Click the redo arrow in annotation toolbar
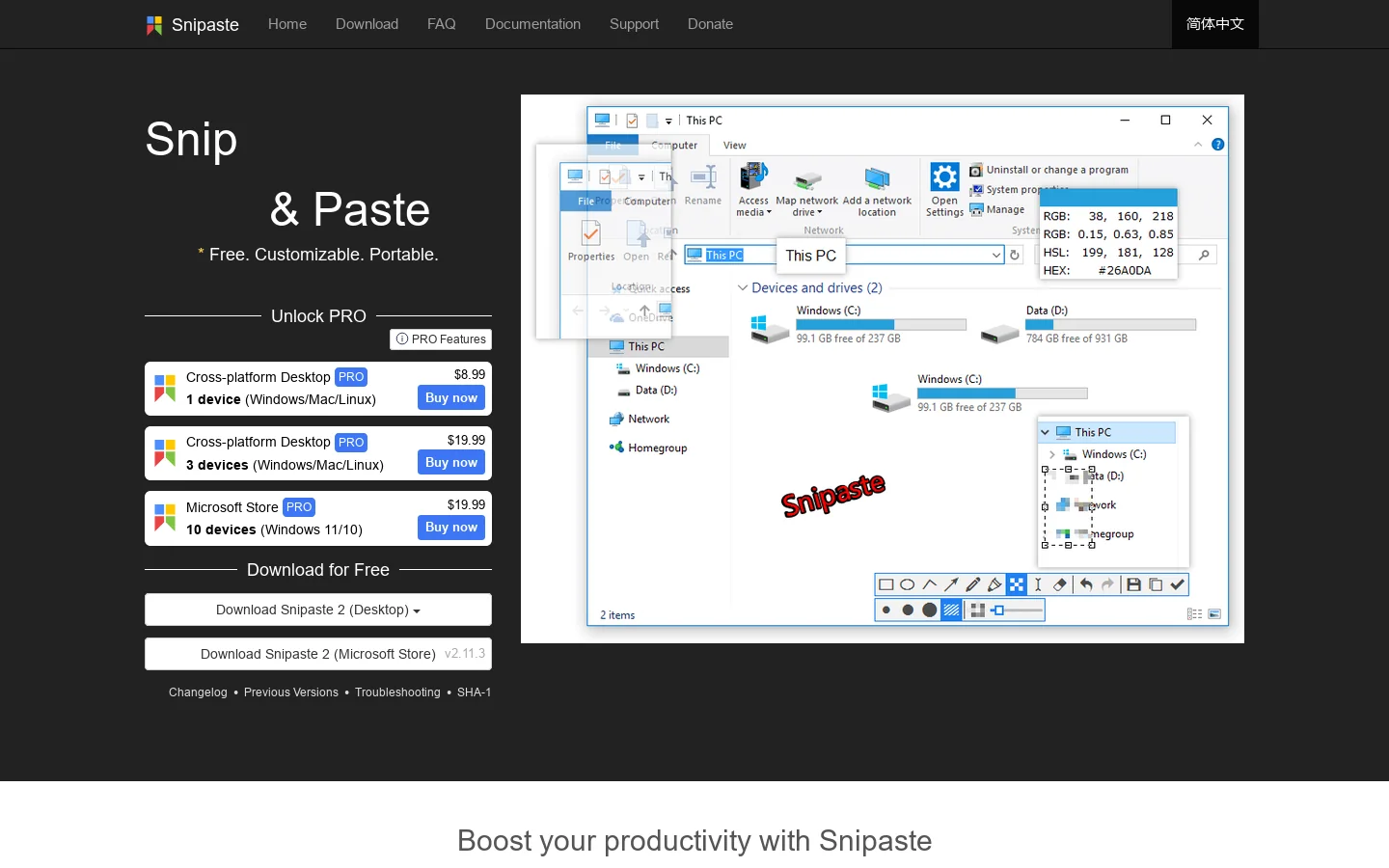The image size is (1389, 868). (x=1107, y=584)
